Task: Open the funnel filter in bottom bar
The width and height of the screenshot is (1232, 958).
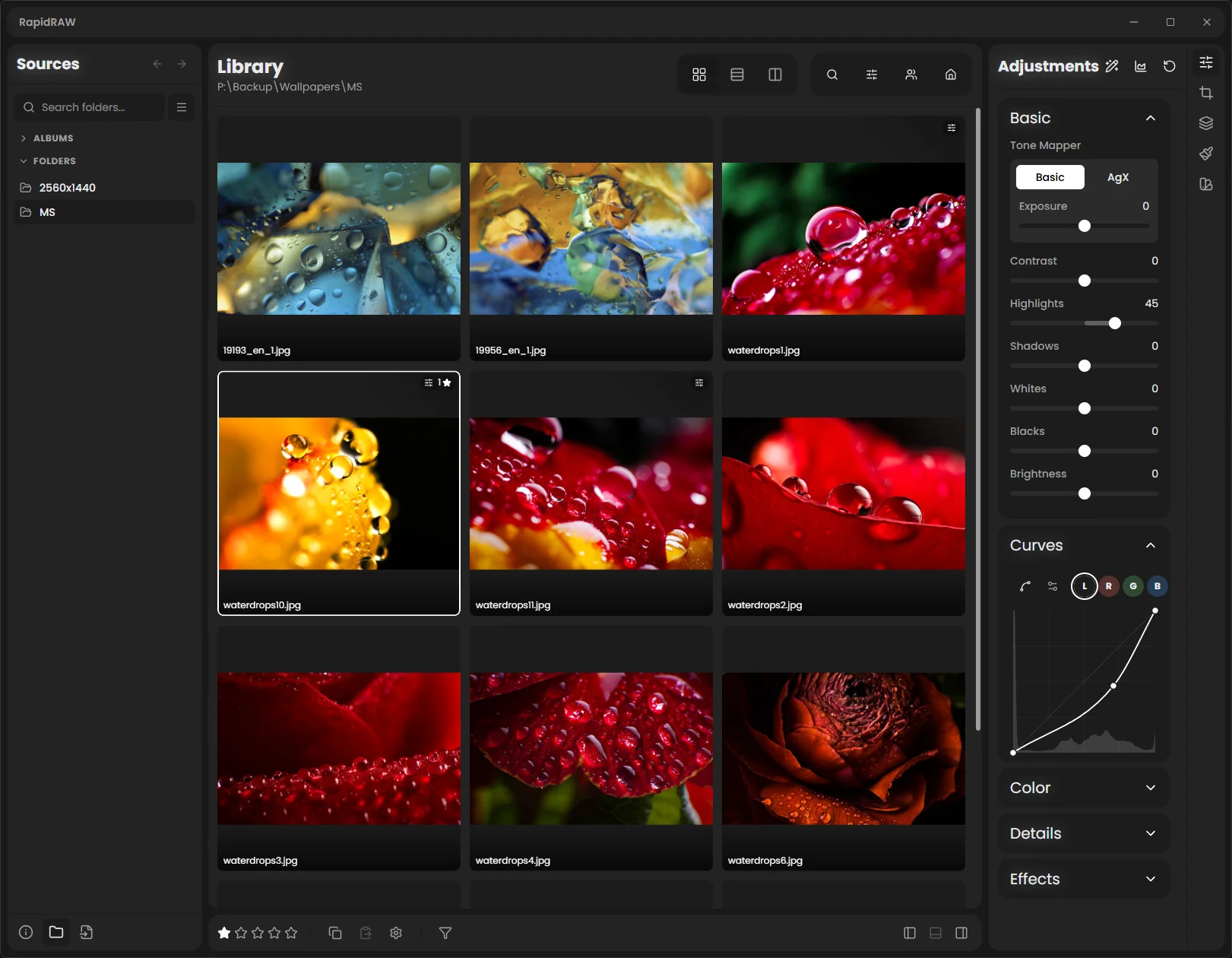Action: click(x=445, y=933)
